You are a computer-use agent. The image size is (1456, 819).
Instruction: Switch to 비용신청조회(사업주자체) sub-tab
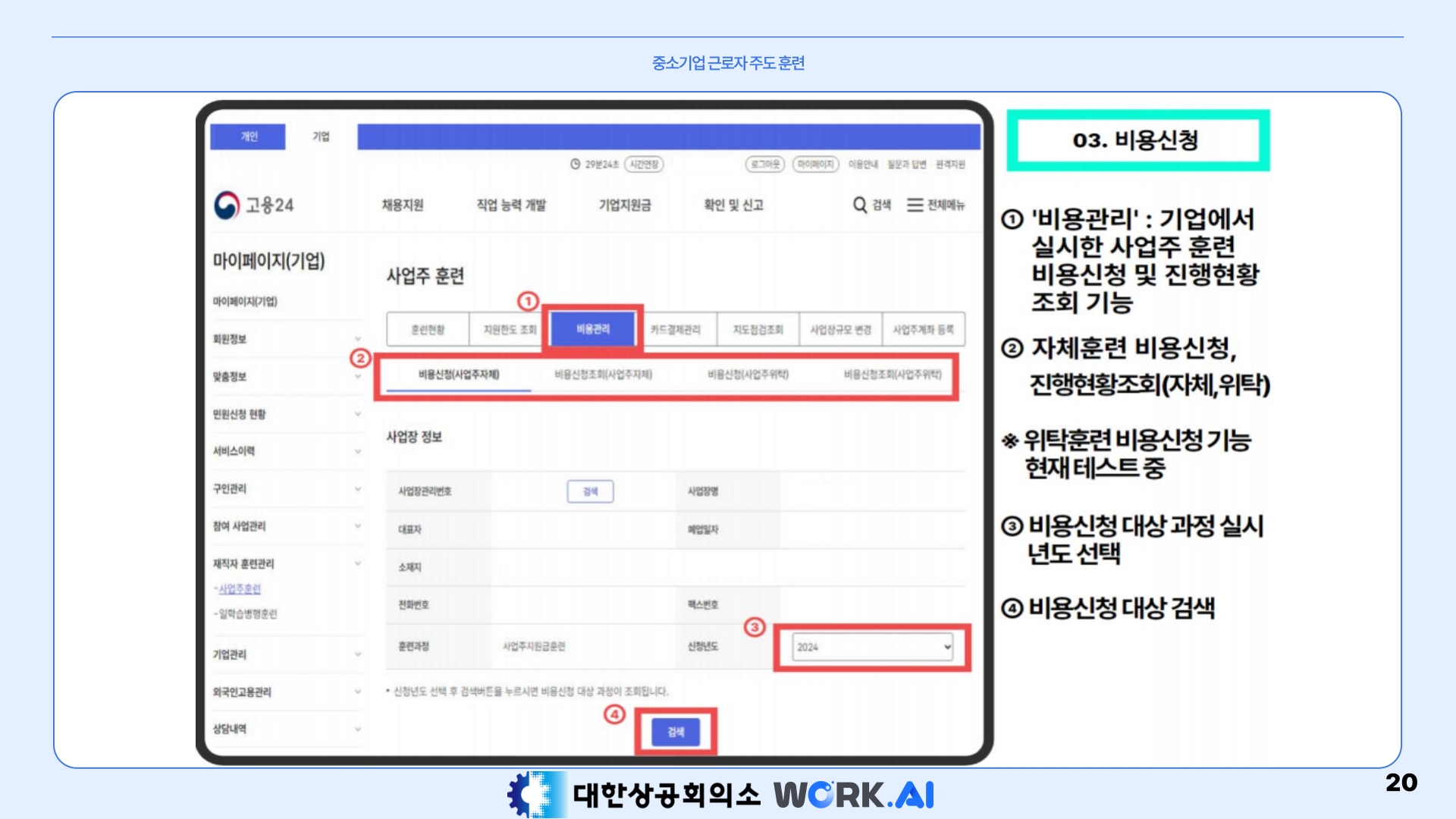click(x=603, y=375)
